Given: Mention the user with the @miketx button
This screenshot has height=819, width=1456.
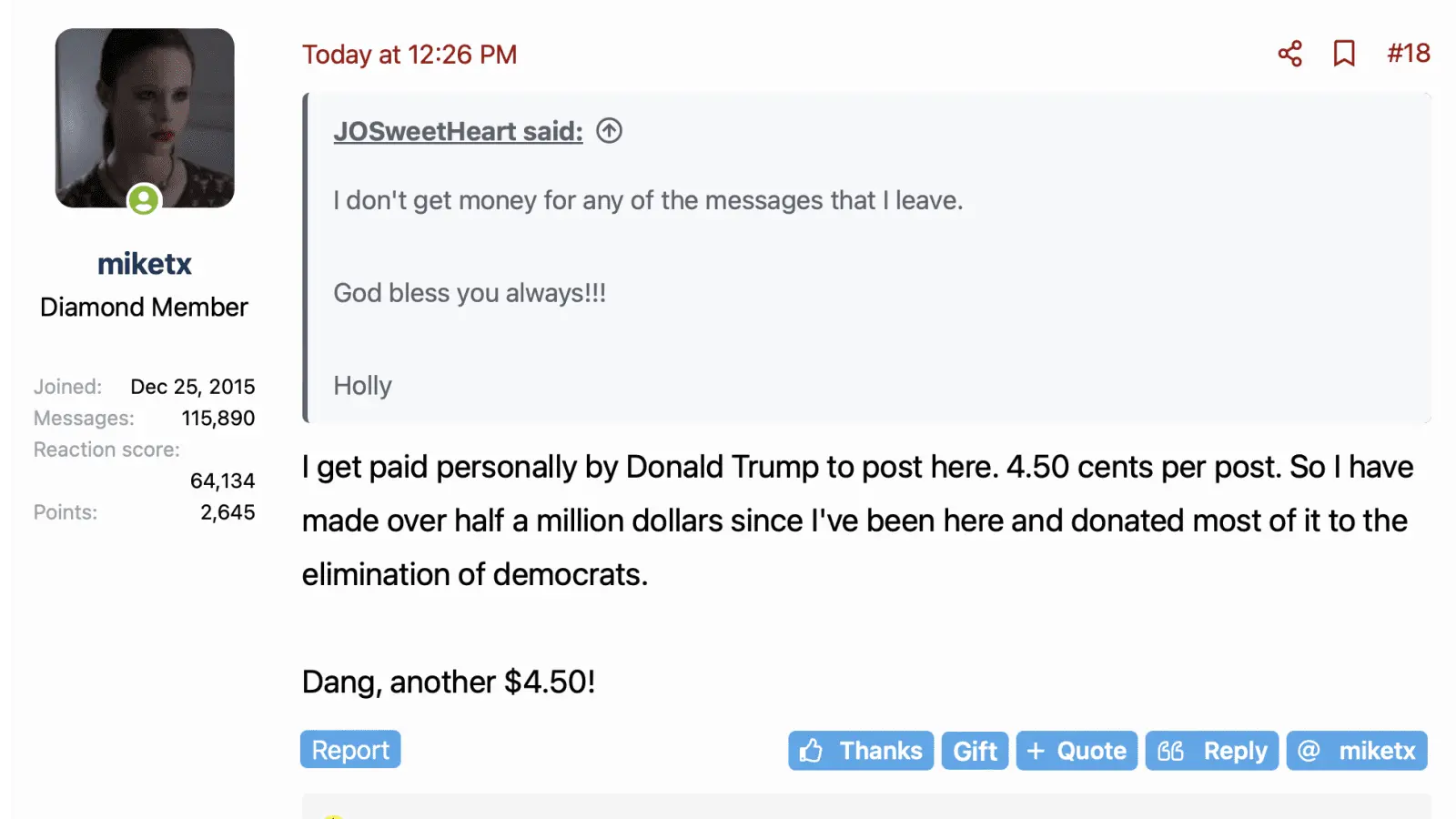Looking at the screenshot, I should tap(1357, 750).
